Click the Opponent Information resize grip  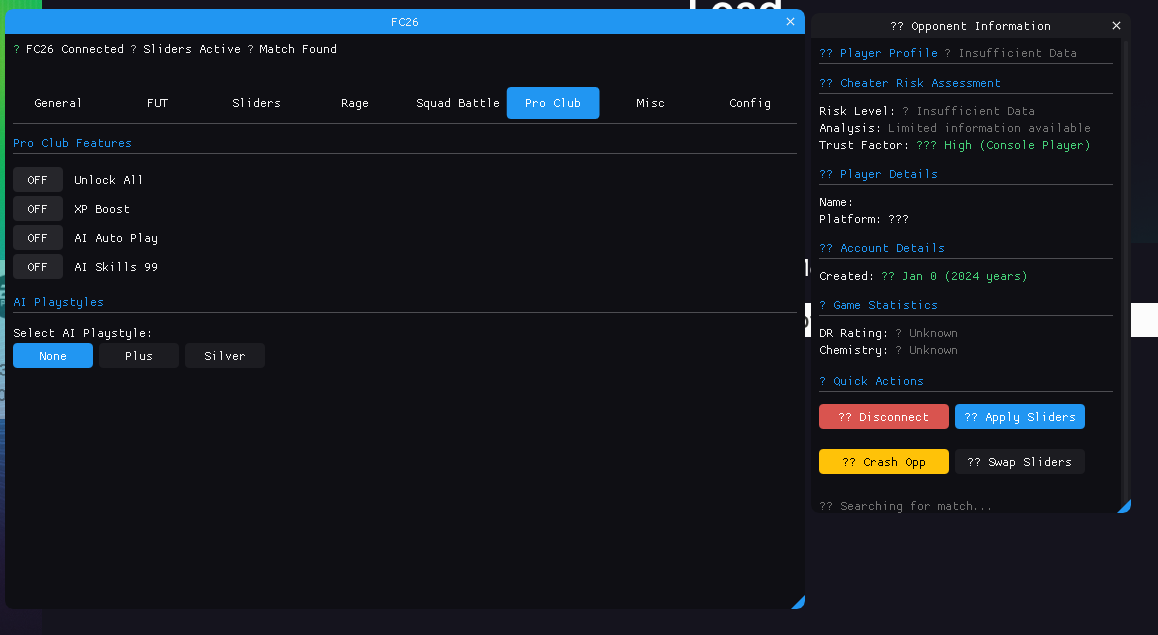(x=1124, y=506)
